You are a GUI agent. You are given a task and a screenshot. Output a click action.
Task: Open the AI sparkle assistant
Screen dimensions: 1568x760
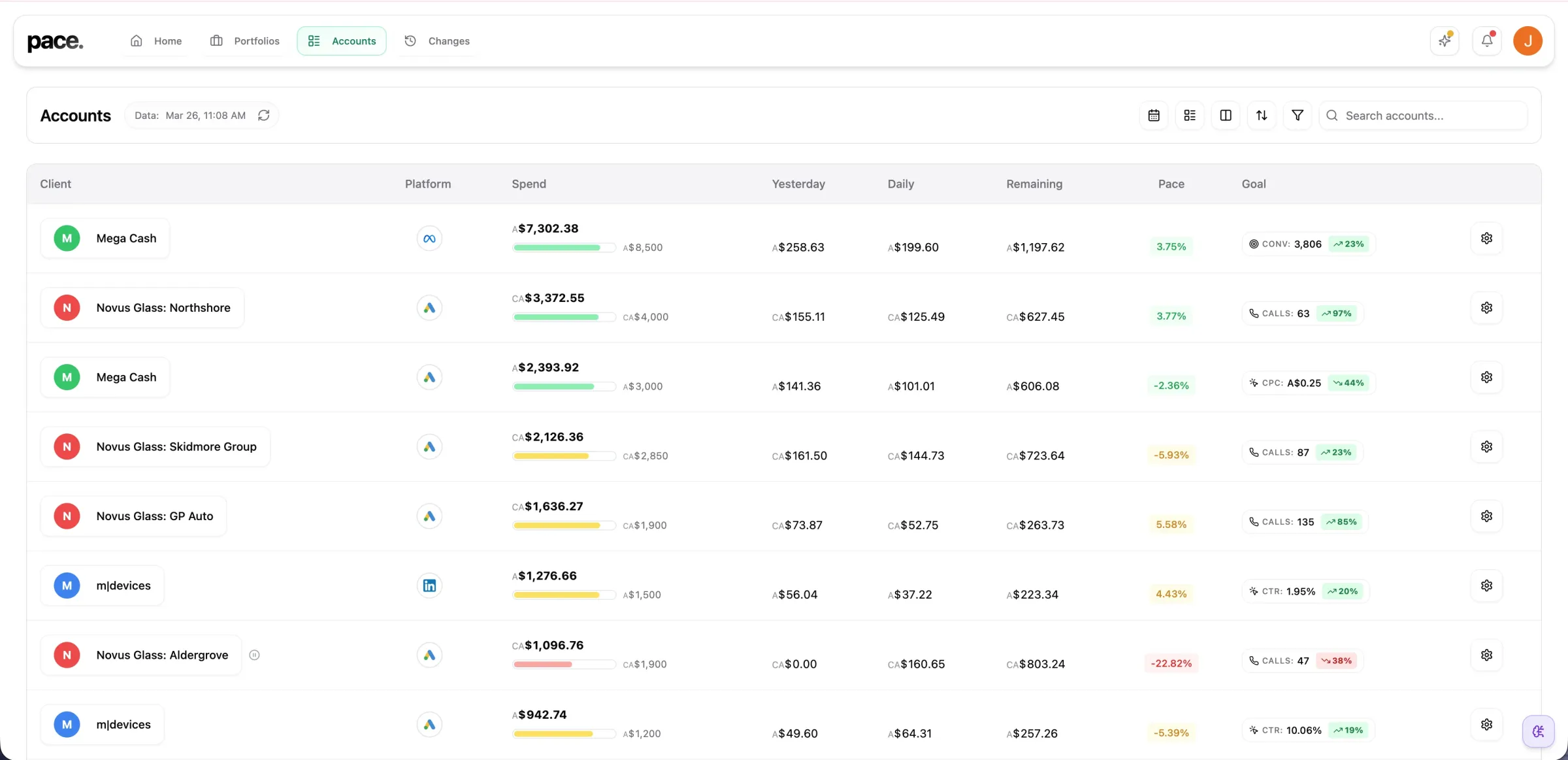(1445, 41)
